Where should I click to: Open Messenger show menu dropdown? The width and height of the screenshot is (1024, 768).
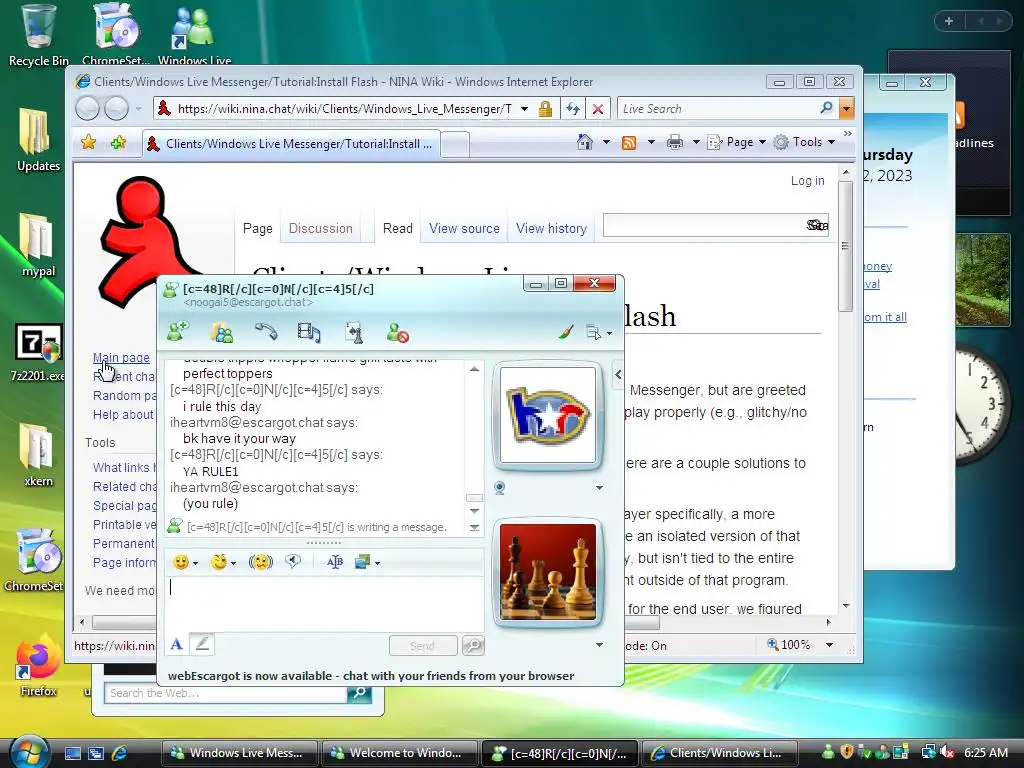point(599,332)
